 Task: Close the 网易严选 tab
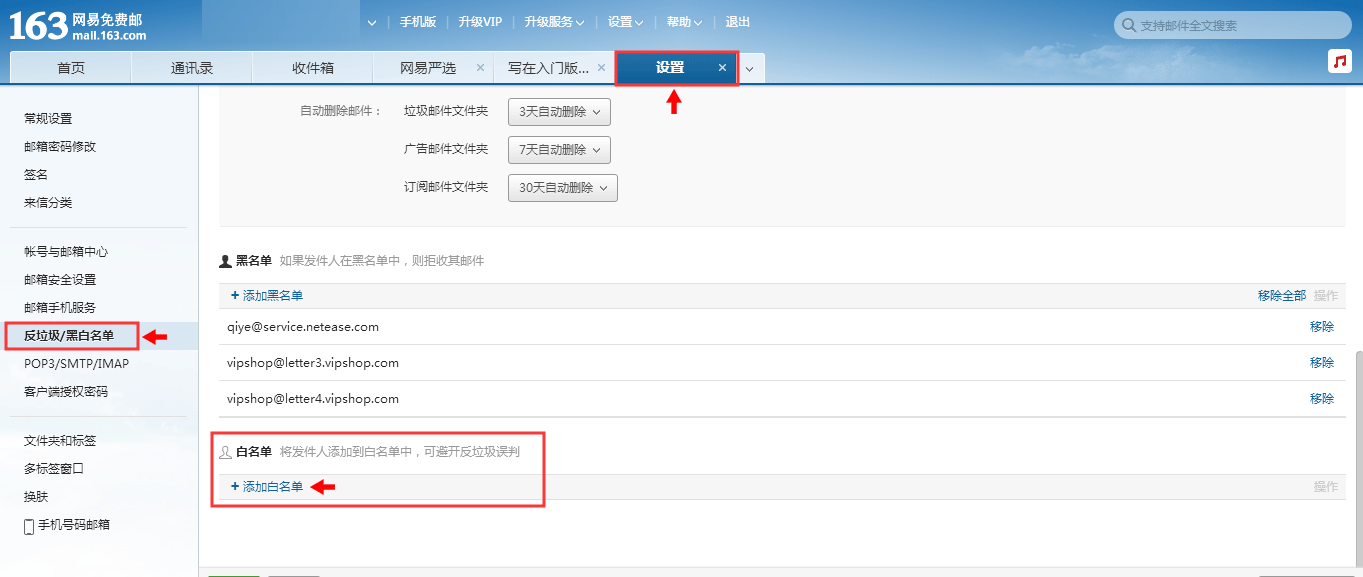pyautogui.click(x=480, y=68)
